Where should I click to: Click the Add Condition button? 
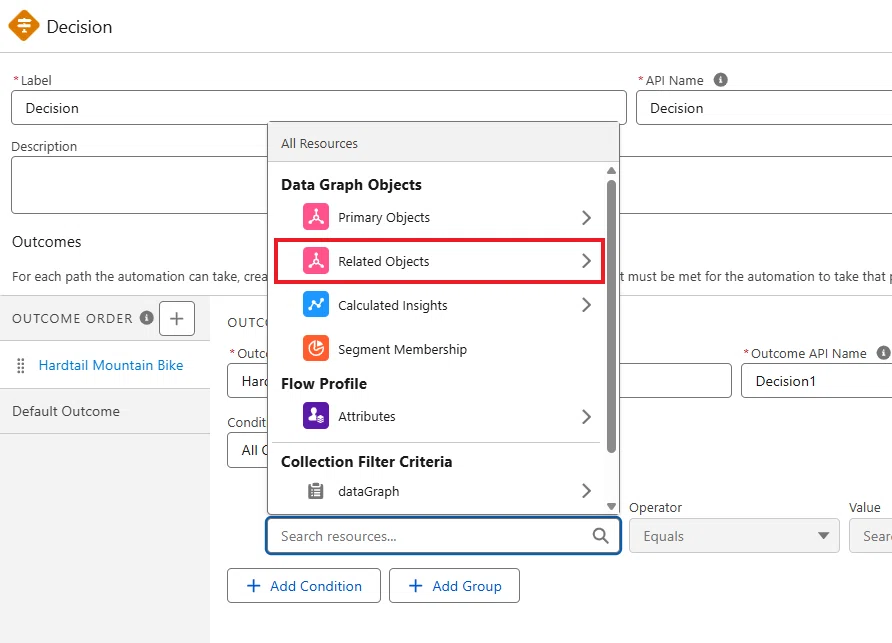point(304,586)
